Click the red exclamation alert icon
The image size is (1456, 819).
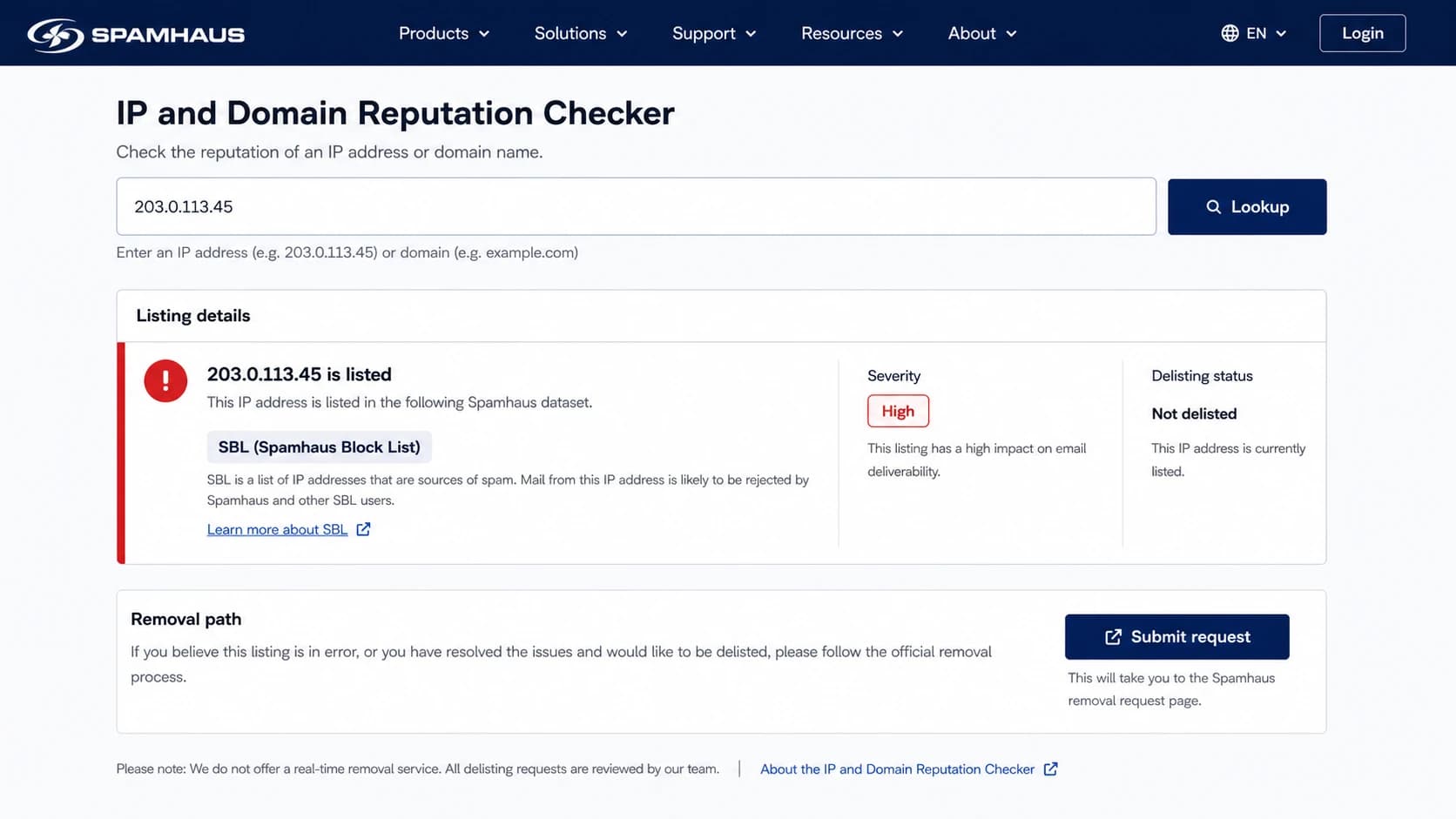pyautogui.click(x=165, y=380)
